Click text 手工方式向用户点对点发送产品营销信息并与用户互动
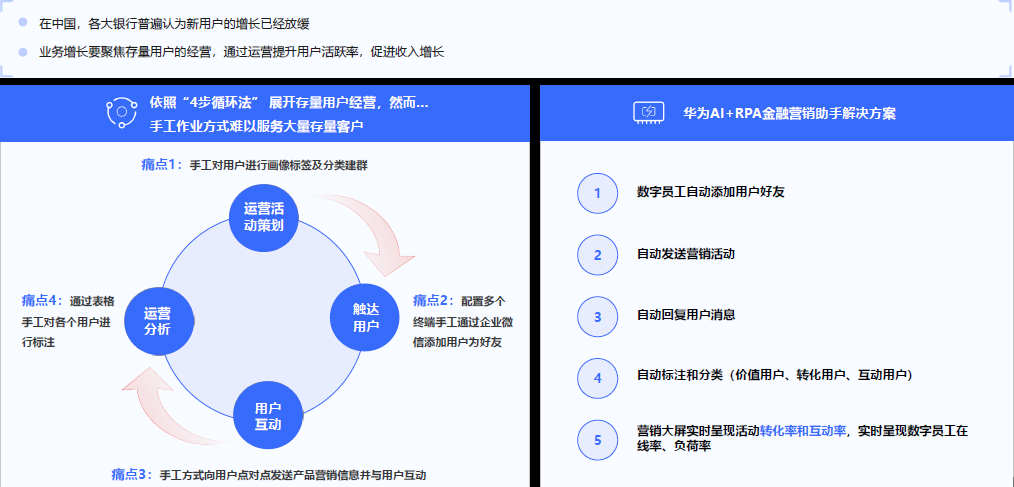The width and height of the screenshot is (1014, 487). coord(293,475)
